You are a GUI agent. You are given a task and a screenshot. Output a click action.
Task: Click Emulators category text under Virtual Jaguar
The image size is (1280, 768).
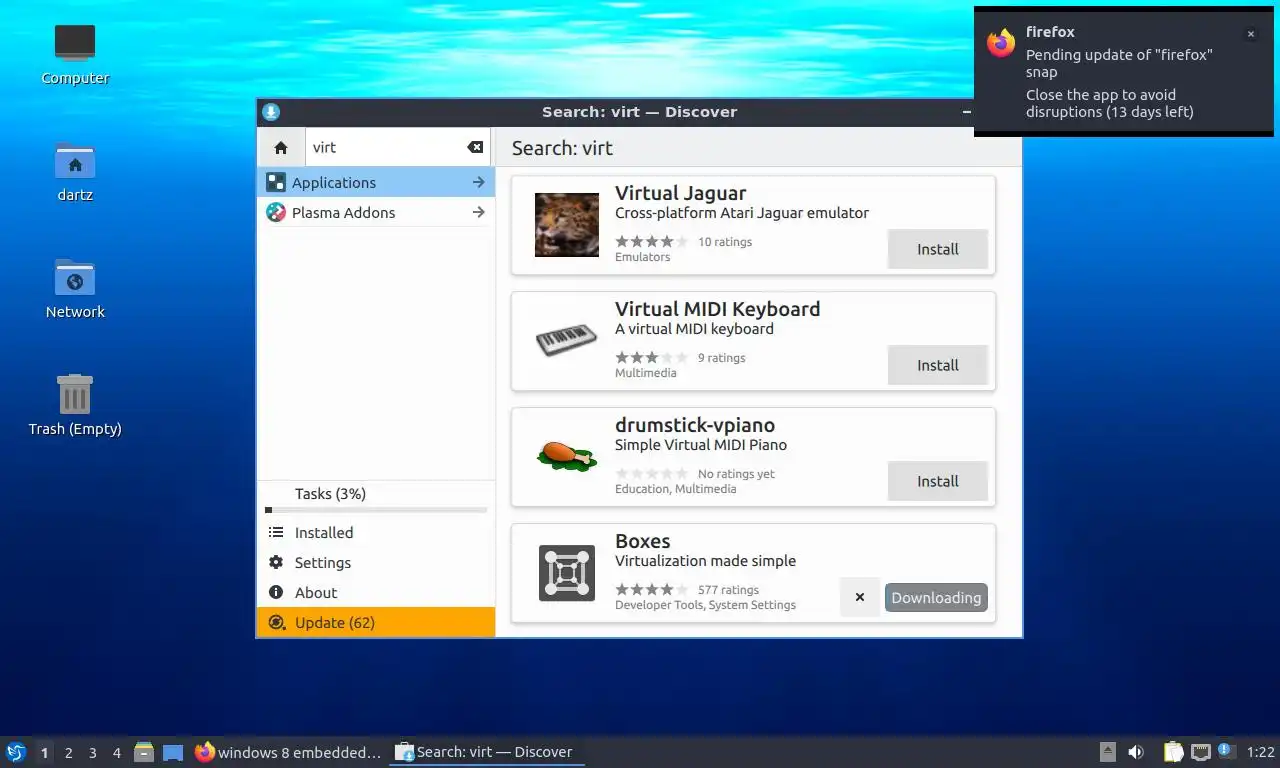(642, 257)
